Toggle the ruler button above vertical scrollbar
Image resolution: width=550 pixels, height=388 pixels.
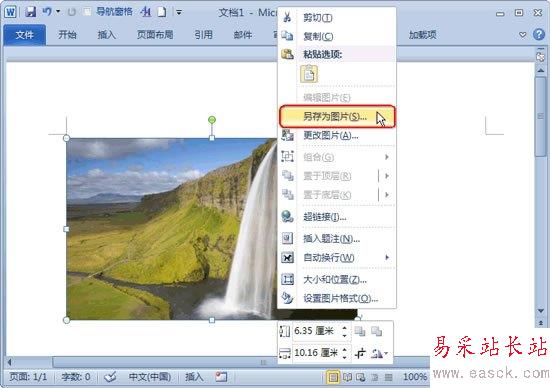(x=541, y=56)
